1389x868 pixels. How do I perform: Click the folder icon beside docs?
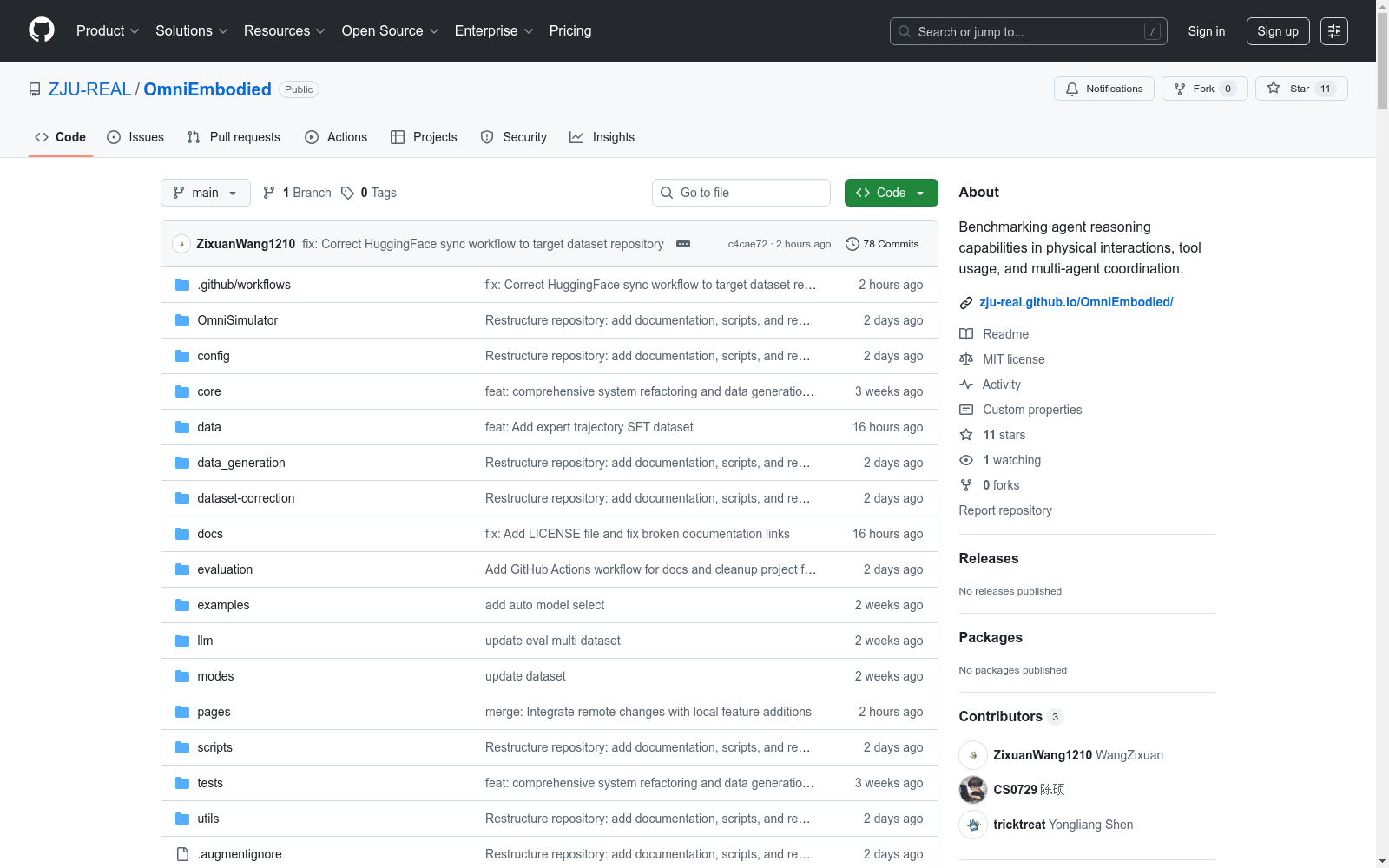(x=182, y=534)
